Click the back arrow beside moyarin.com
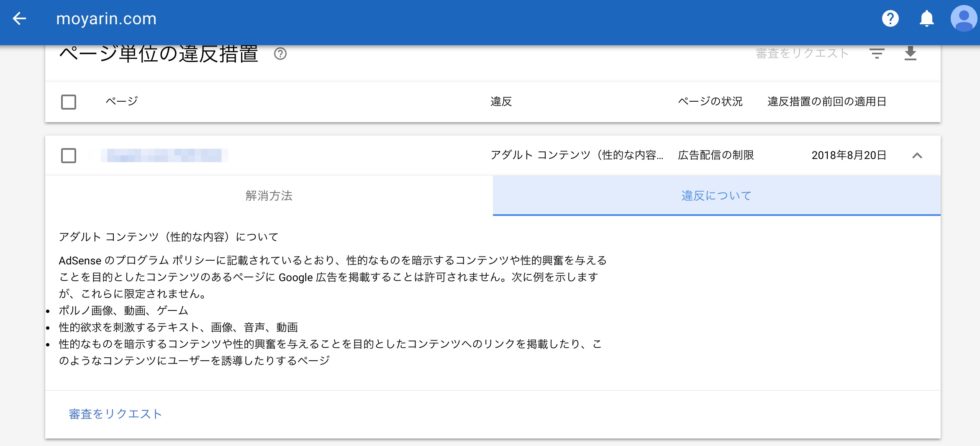980x446 pixels. (x=19, y=19)
